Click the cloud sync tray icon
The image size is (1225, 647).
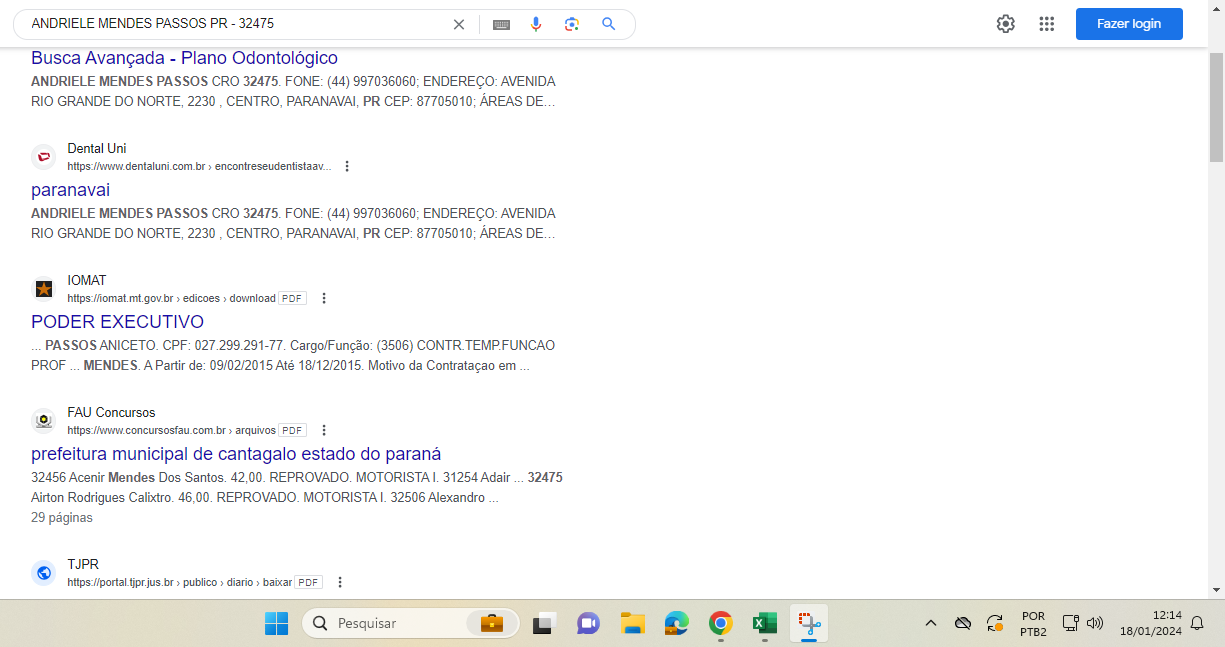point(963,623)
